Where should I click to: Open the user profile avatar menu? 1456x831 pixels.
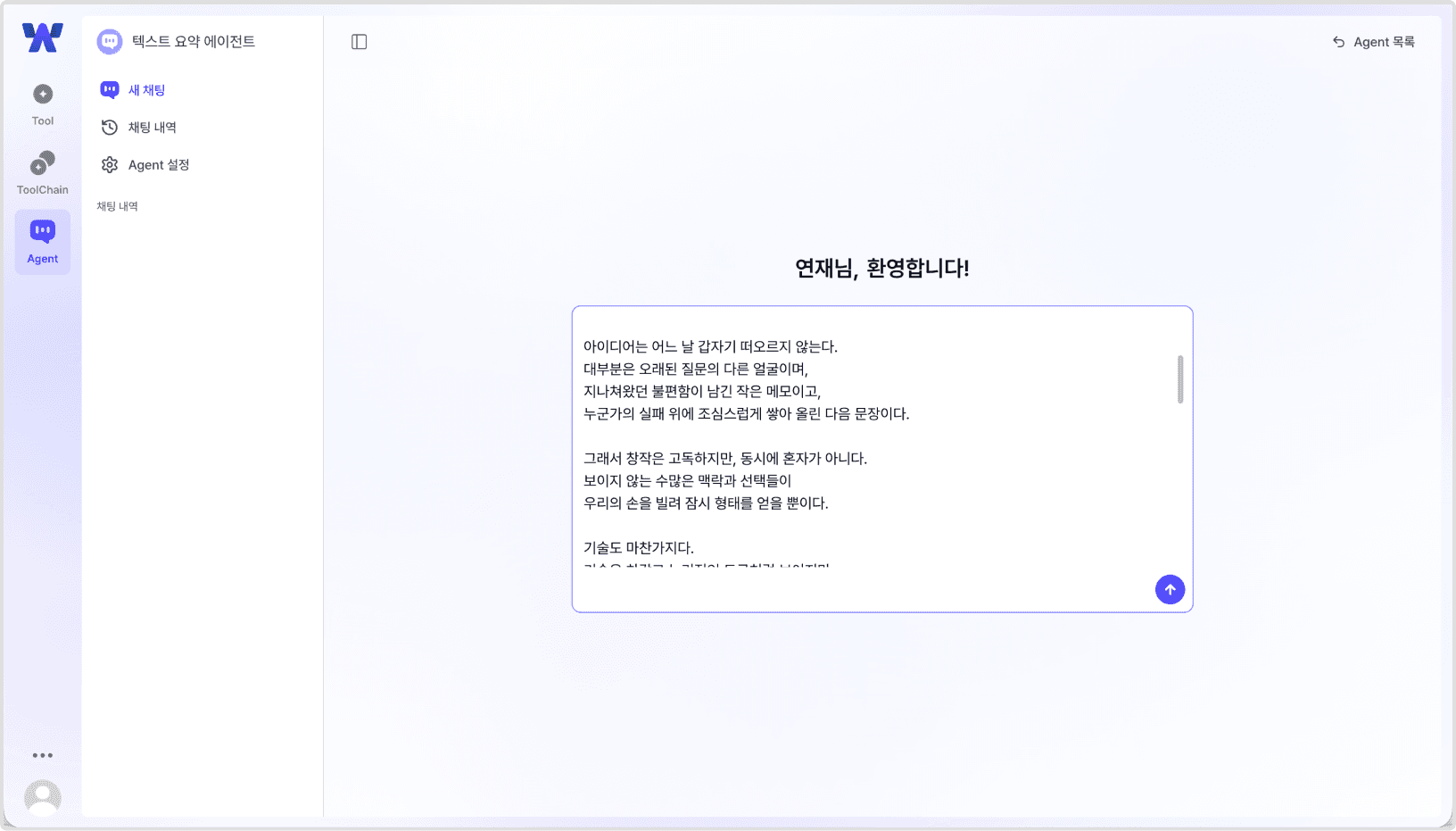tap(42, 797)
